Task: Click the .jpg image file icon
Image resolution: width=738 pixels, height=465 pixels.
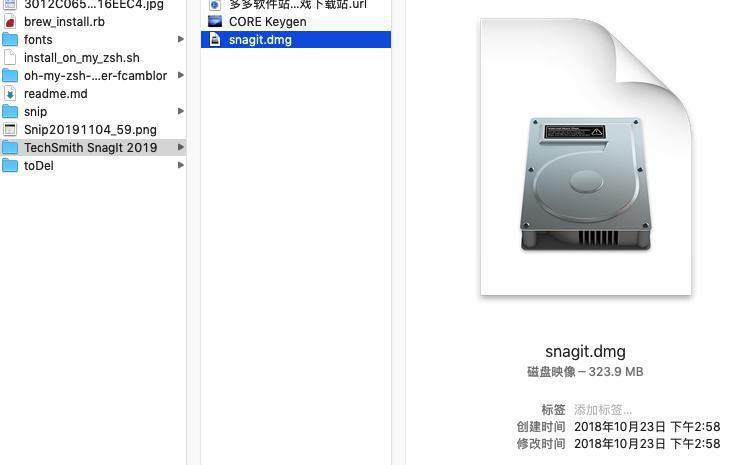Action: 10,5
